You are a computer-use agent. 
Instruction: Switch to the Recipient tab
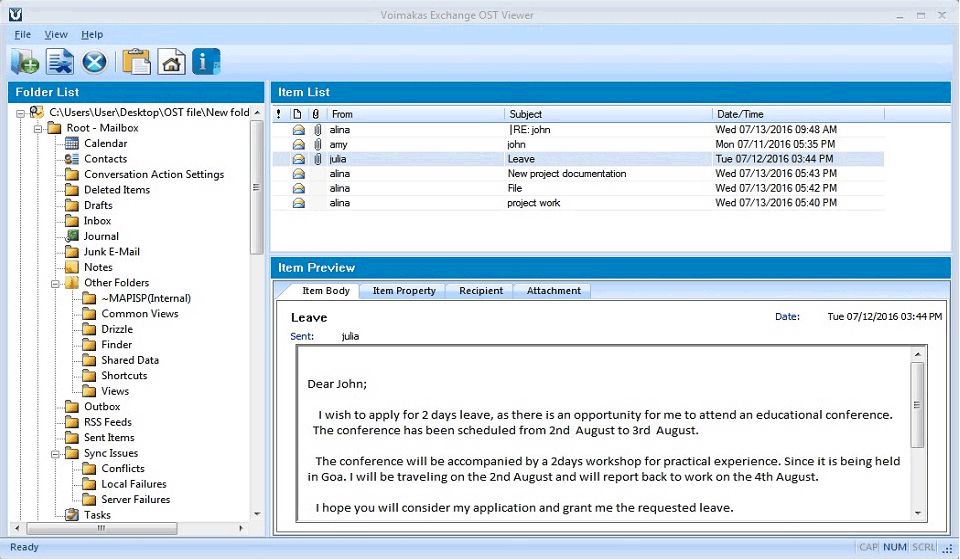point(481,291)
